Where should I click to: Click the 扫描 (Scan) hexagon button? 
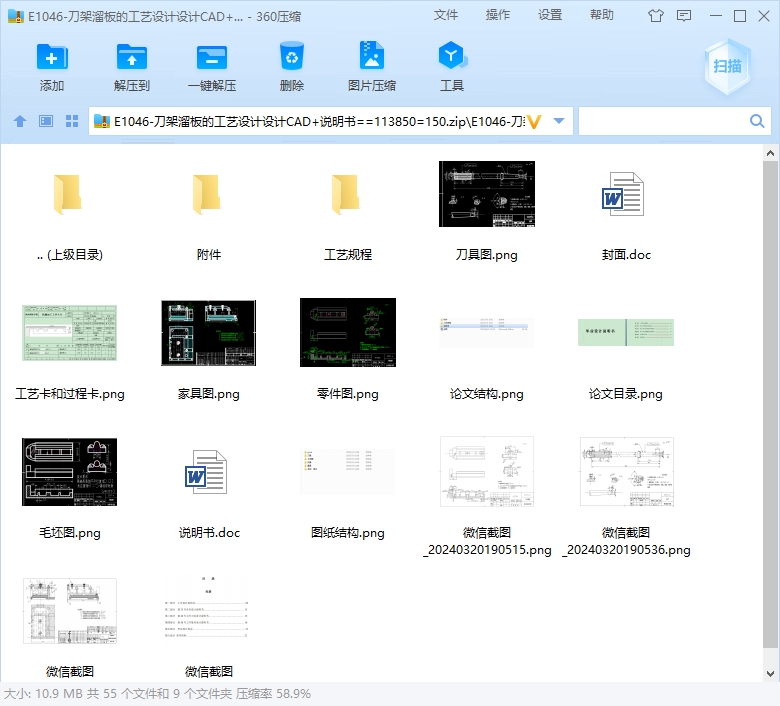(727, 66)
